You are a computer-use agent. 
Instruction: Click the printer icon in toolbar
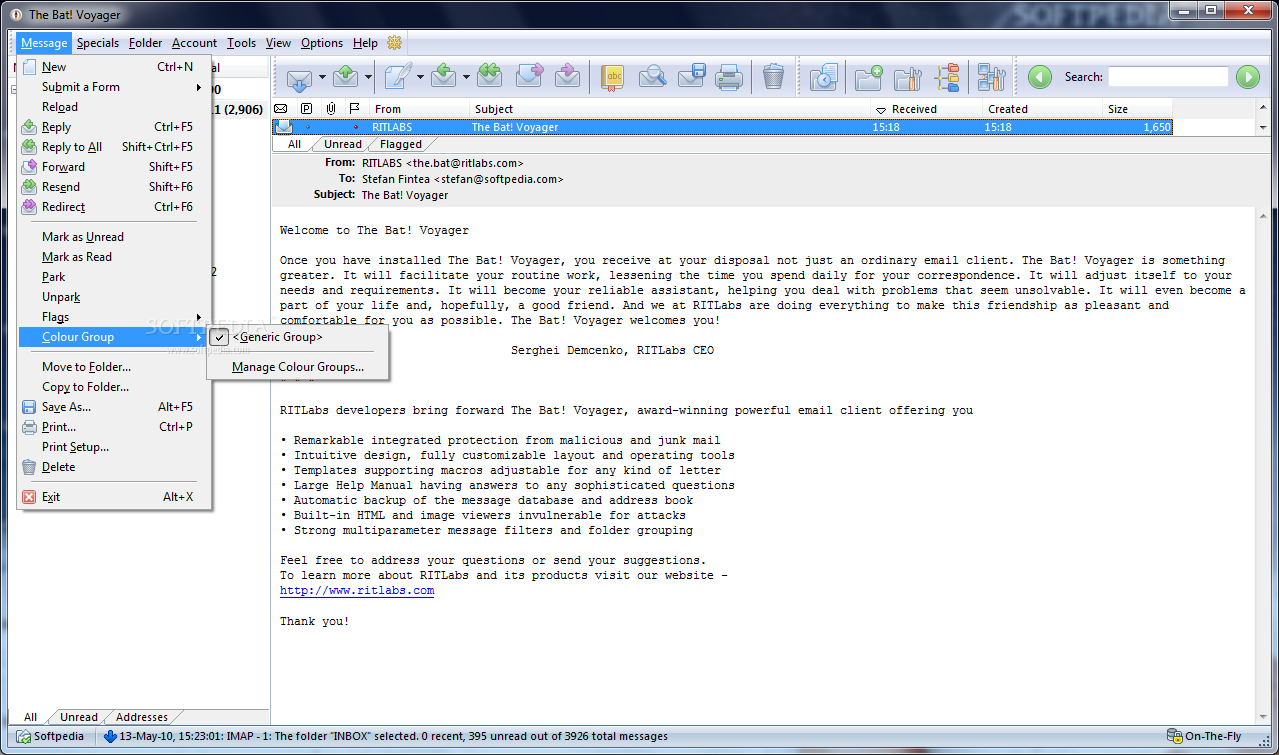(x=728, y=77)
